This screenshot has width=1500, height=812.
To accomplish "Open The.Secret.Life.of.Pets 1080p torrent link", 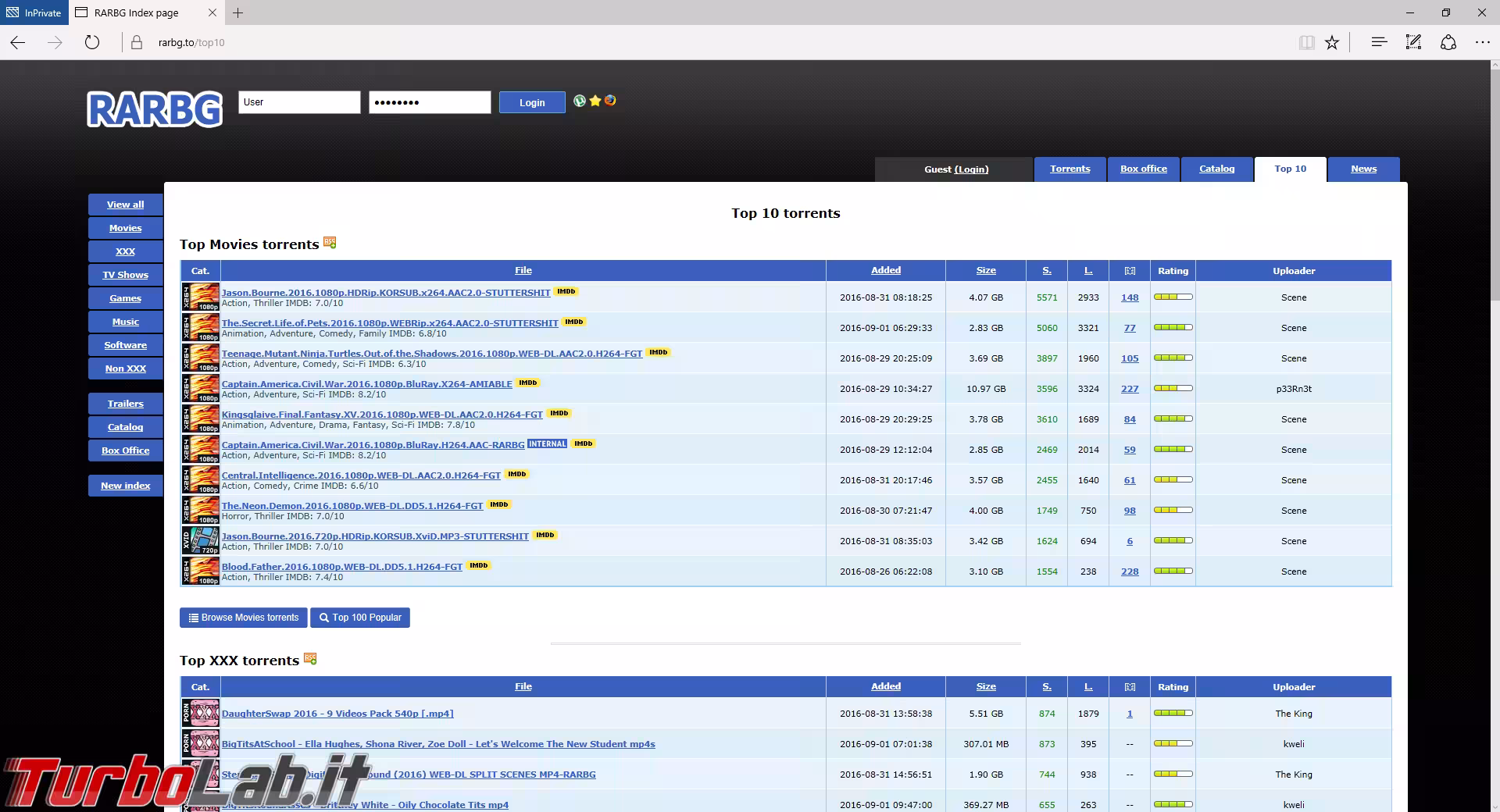I will point(390,322).
